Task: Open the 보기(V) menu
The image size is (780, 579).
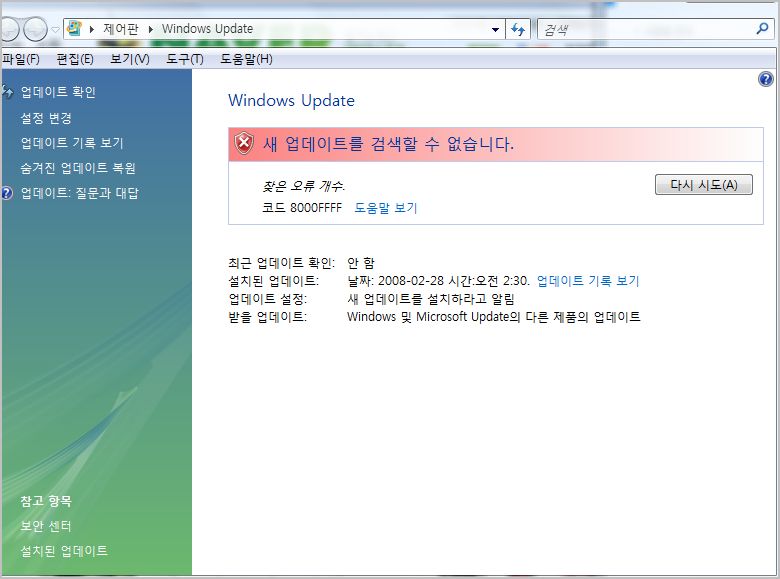Action: tap(129, 59)
